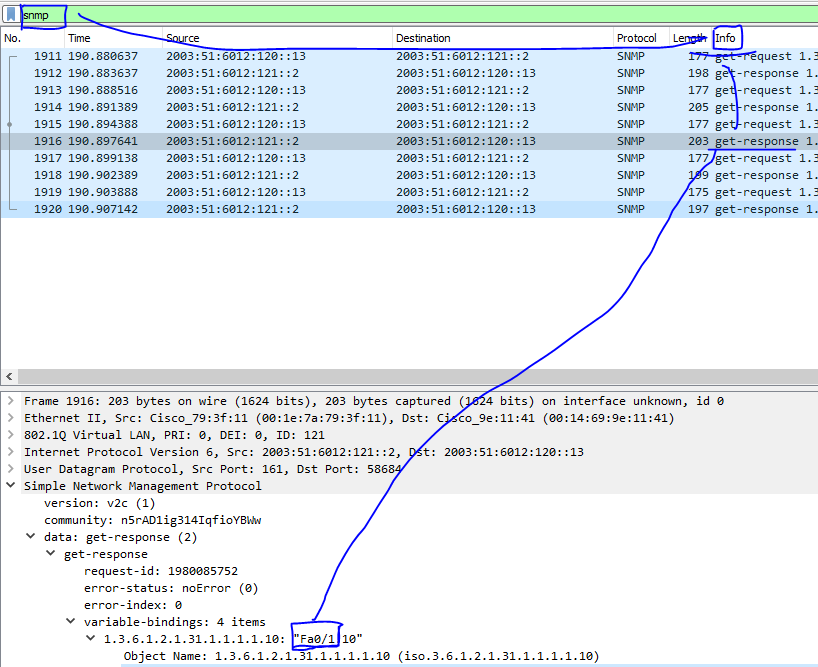818x667 pixels.
Task: Select packet 1919 with length 175
Action: (x=409, y=192)
